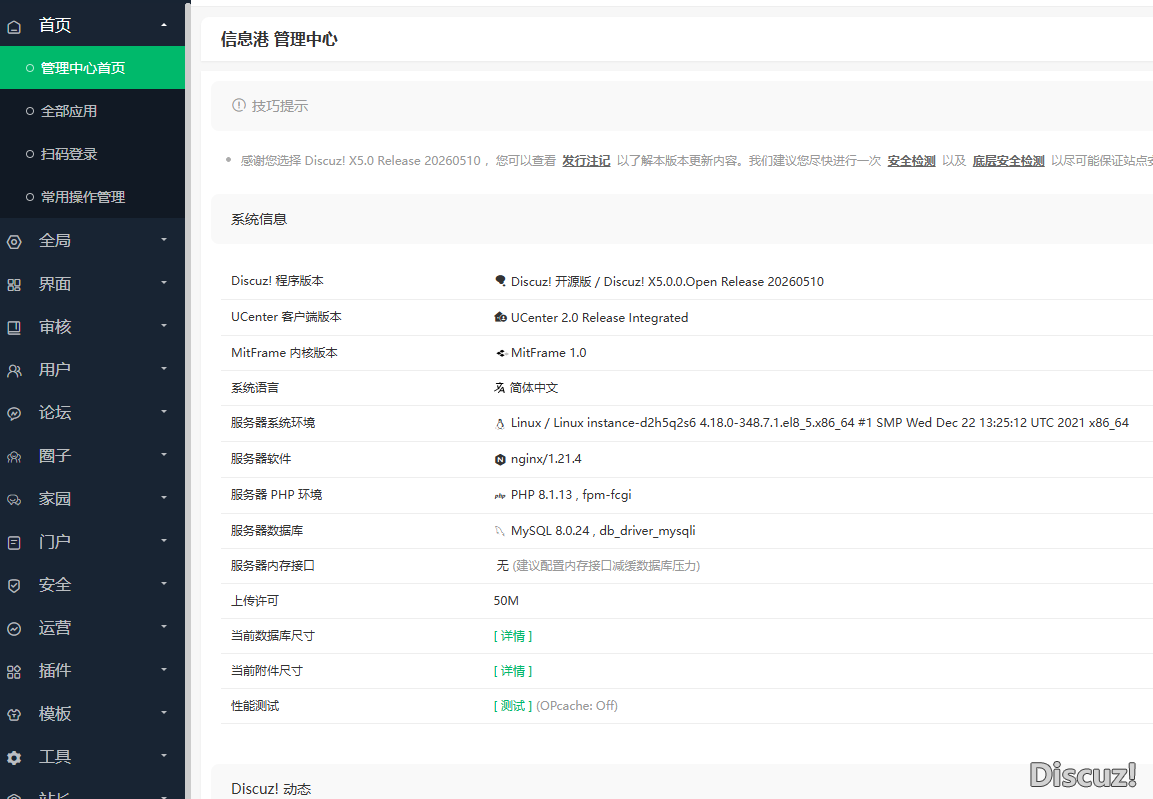Click the 家园 sidebar icon
The width and height of the screenshot is (1153, 799).
[14, 500]
